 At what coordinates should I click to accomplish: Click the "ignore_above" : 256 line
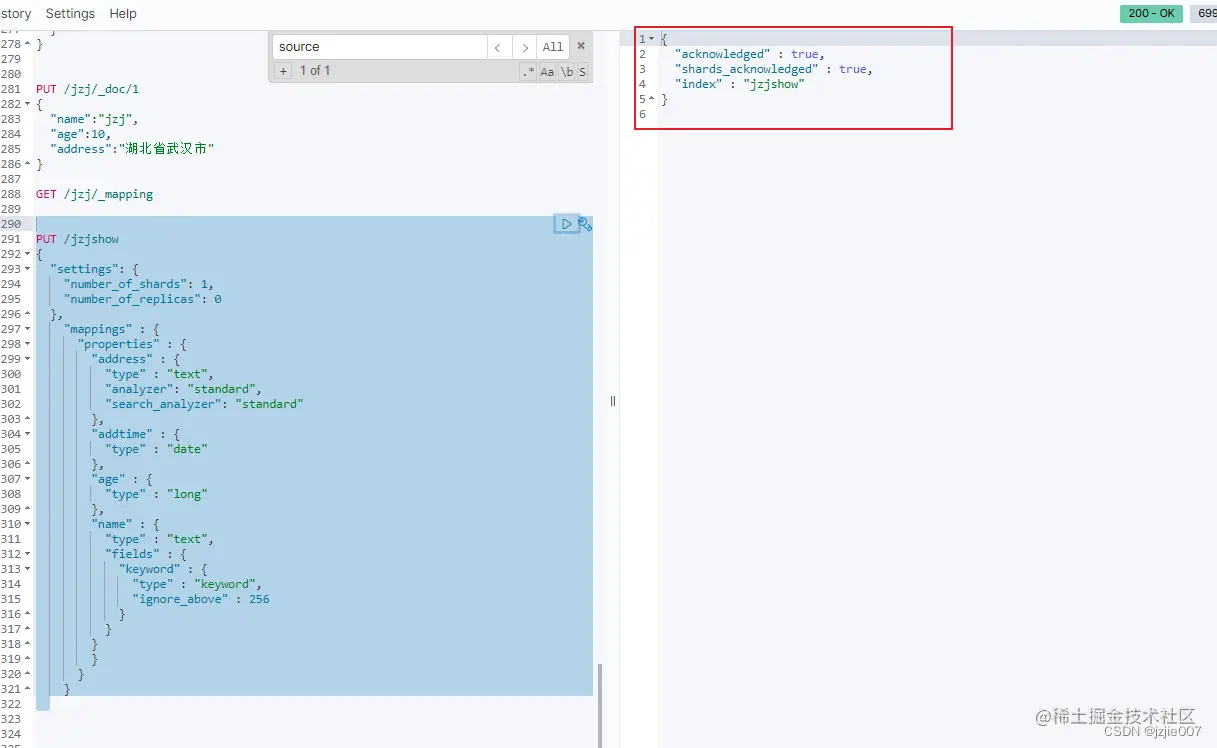pos(201,599)
